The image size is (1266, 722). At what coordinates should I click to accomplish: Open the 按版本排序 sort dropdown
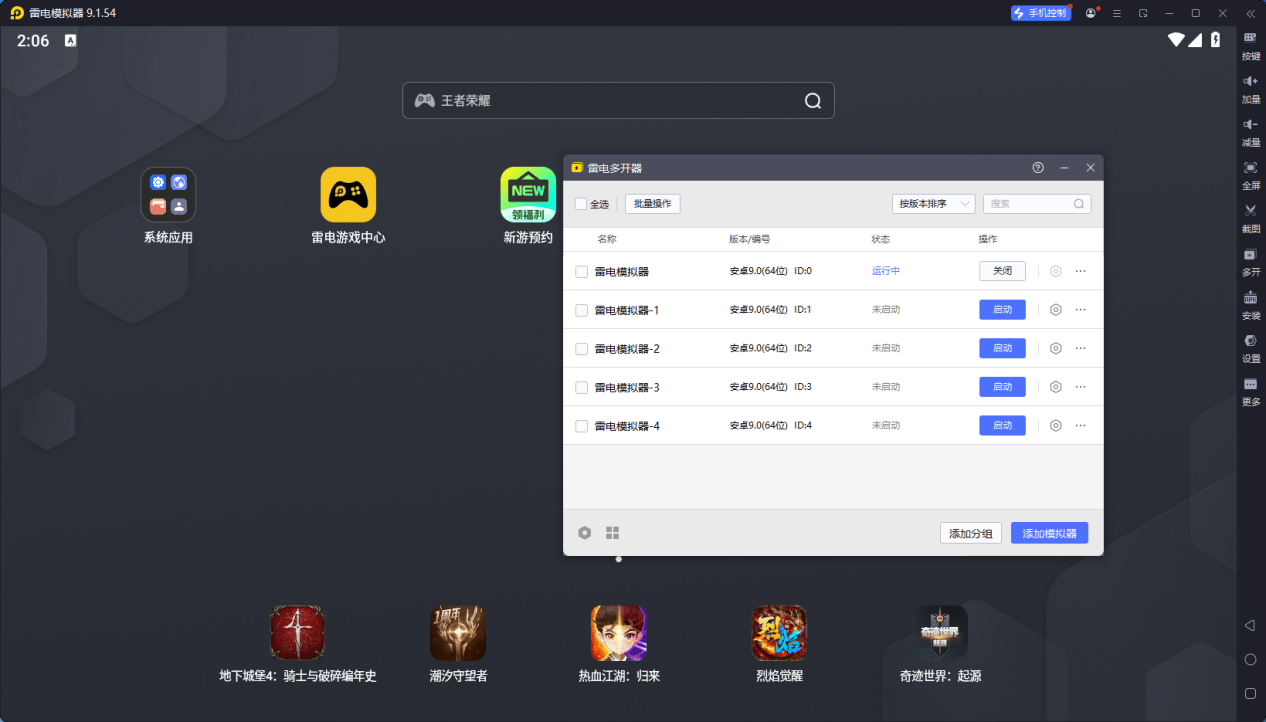pyautogui.click(x=933, y=203)
